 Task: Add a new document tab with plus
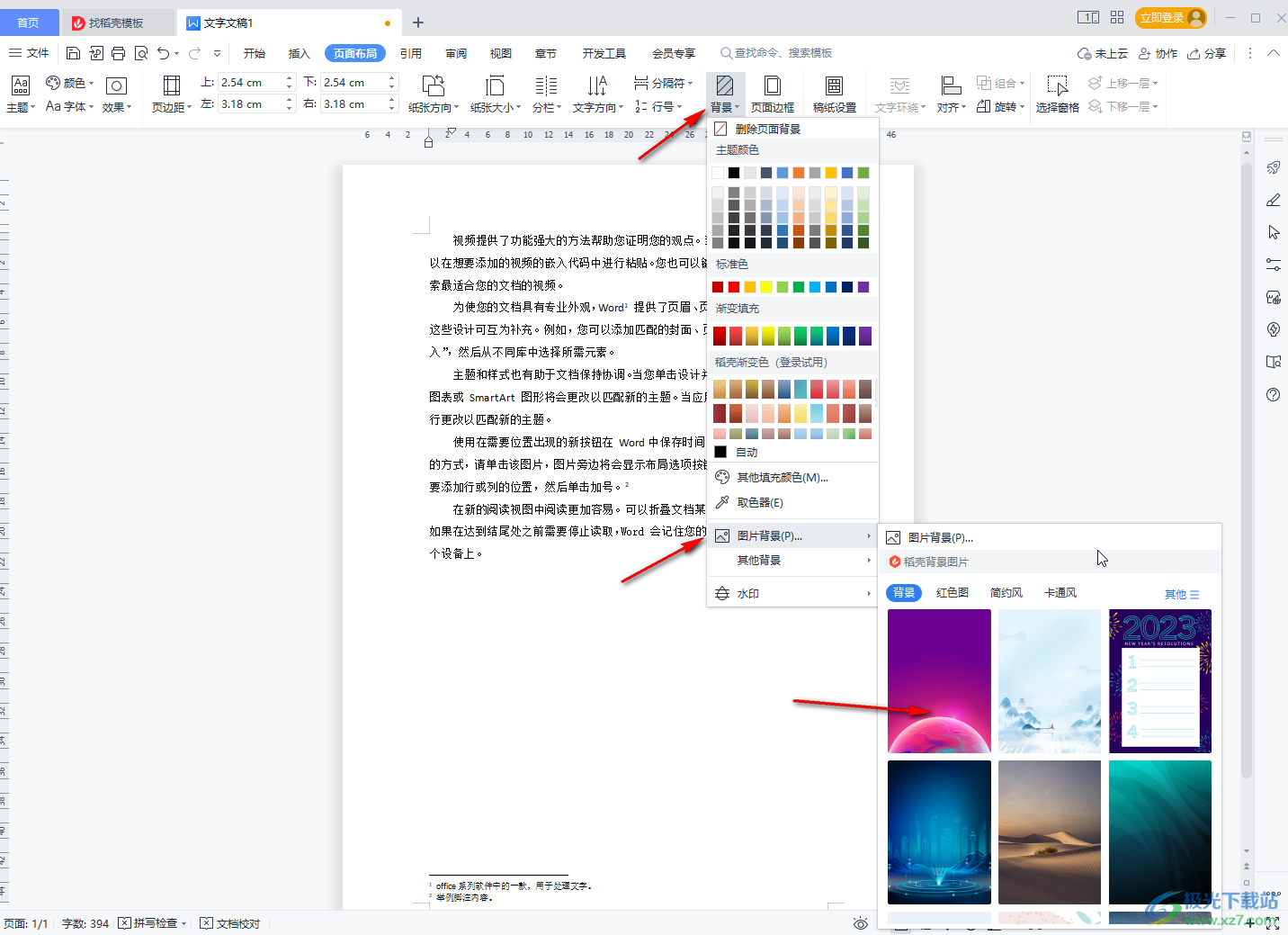click(418, 22)
